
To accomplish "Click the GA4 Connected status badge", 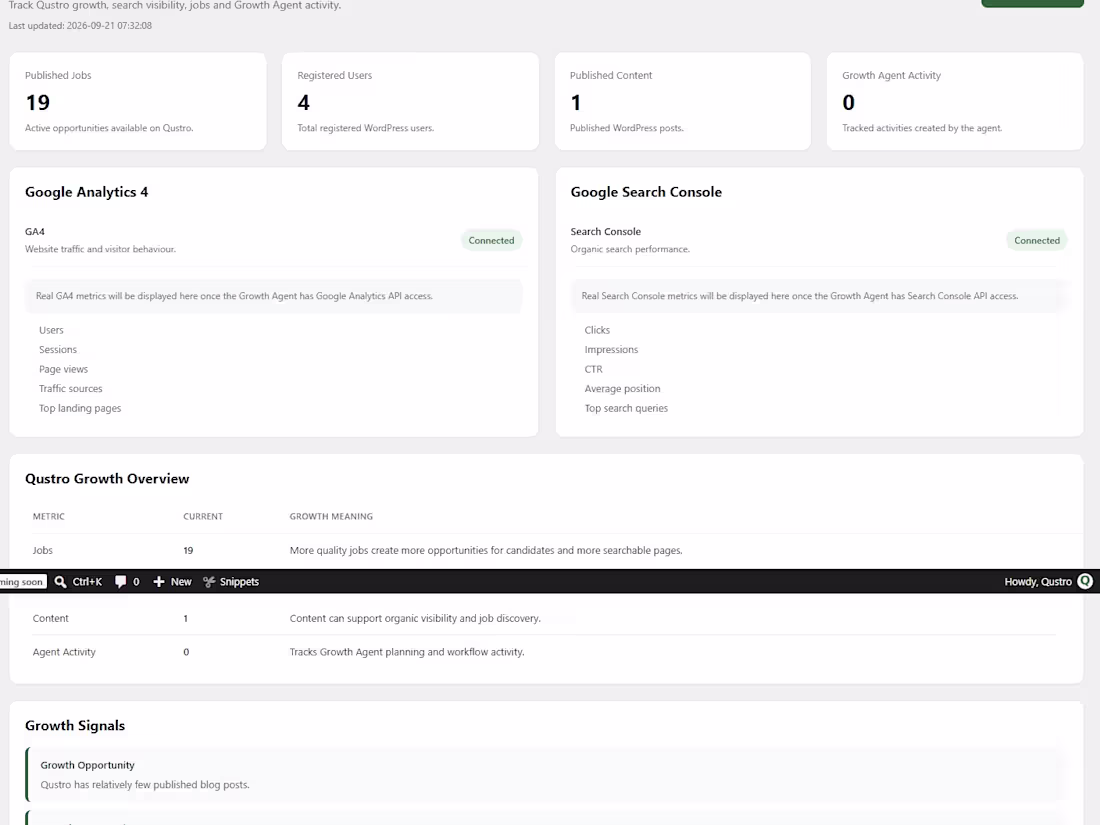I will pos(491,241).
